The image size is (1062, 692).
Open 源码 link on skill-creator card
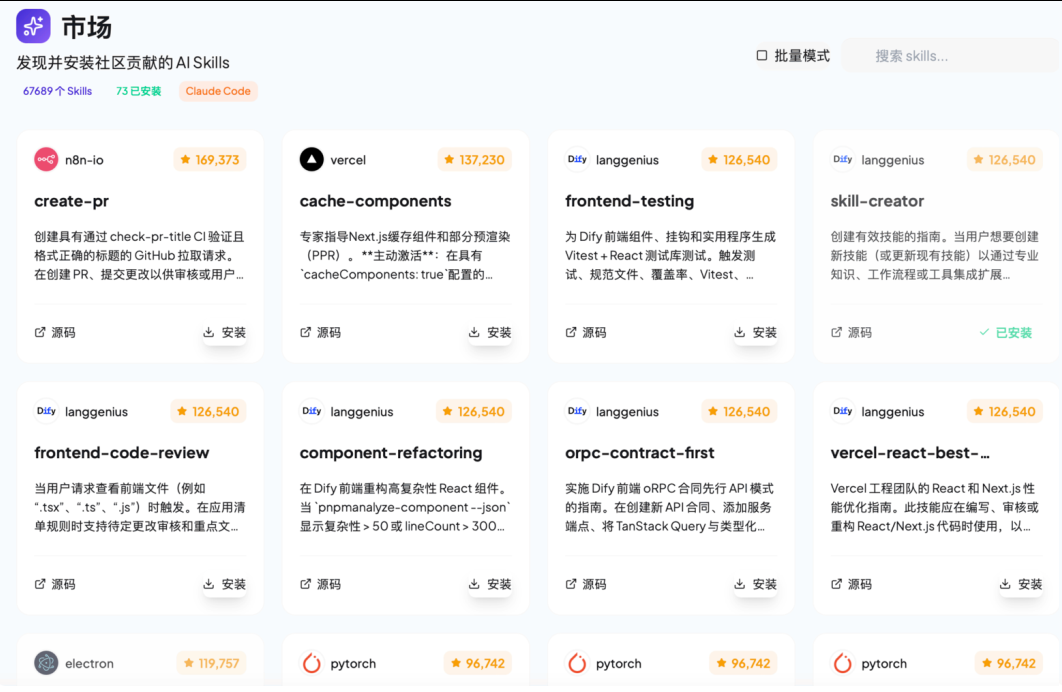[852, 332]
